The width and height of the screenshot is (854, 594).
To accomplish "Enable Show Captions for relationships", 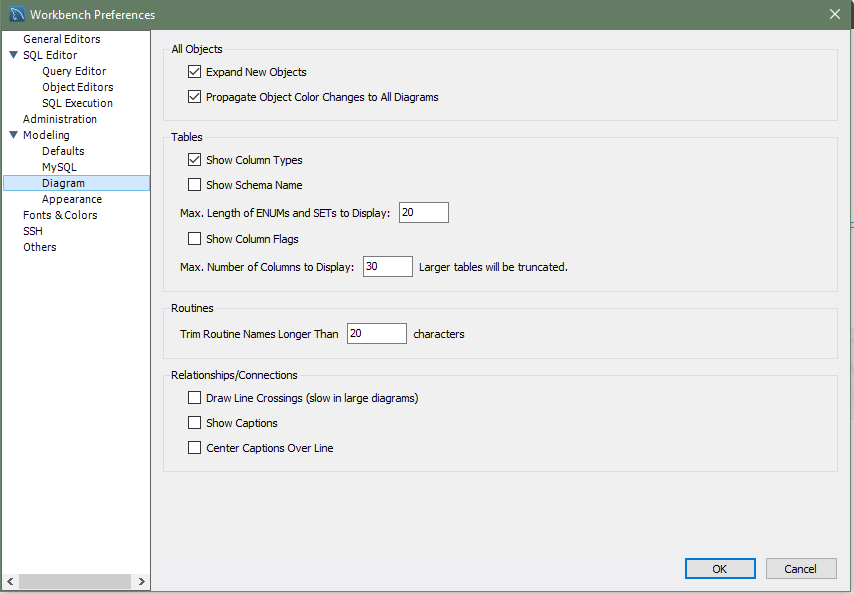I will click(195, 423).
